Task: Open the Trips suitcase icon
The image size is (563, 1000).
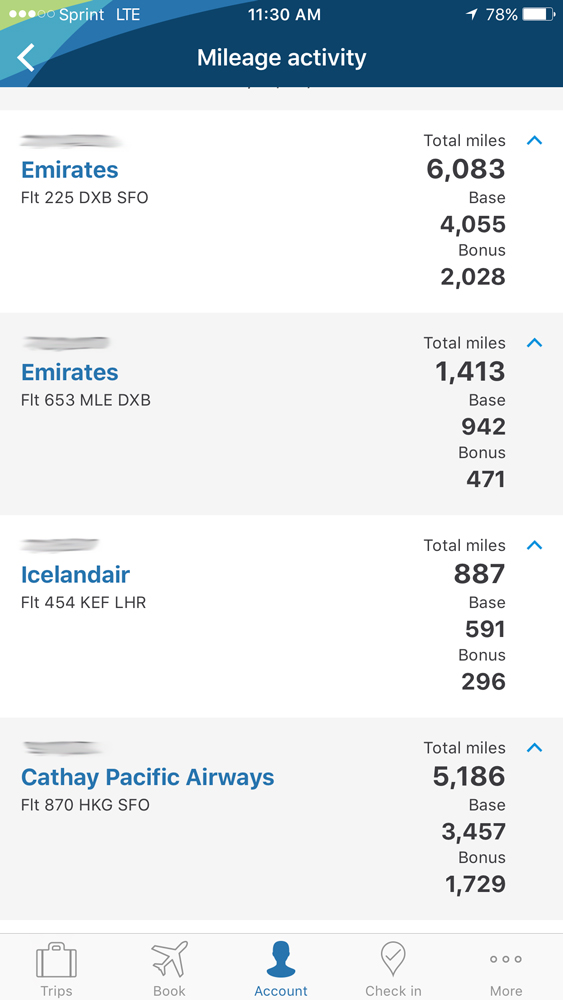Action: click(56, 959)
